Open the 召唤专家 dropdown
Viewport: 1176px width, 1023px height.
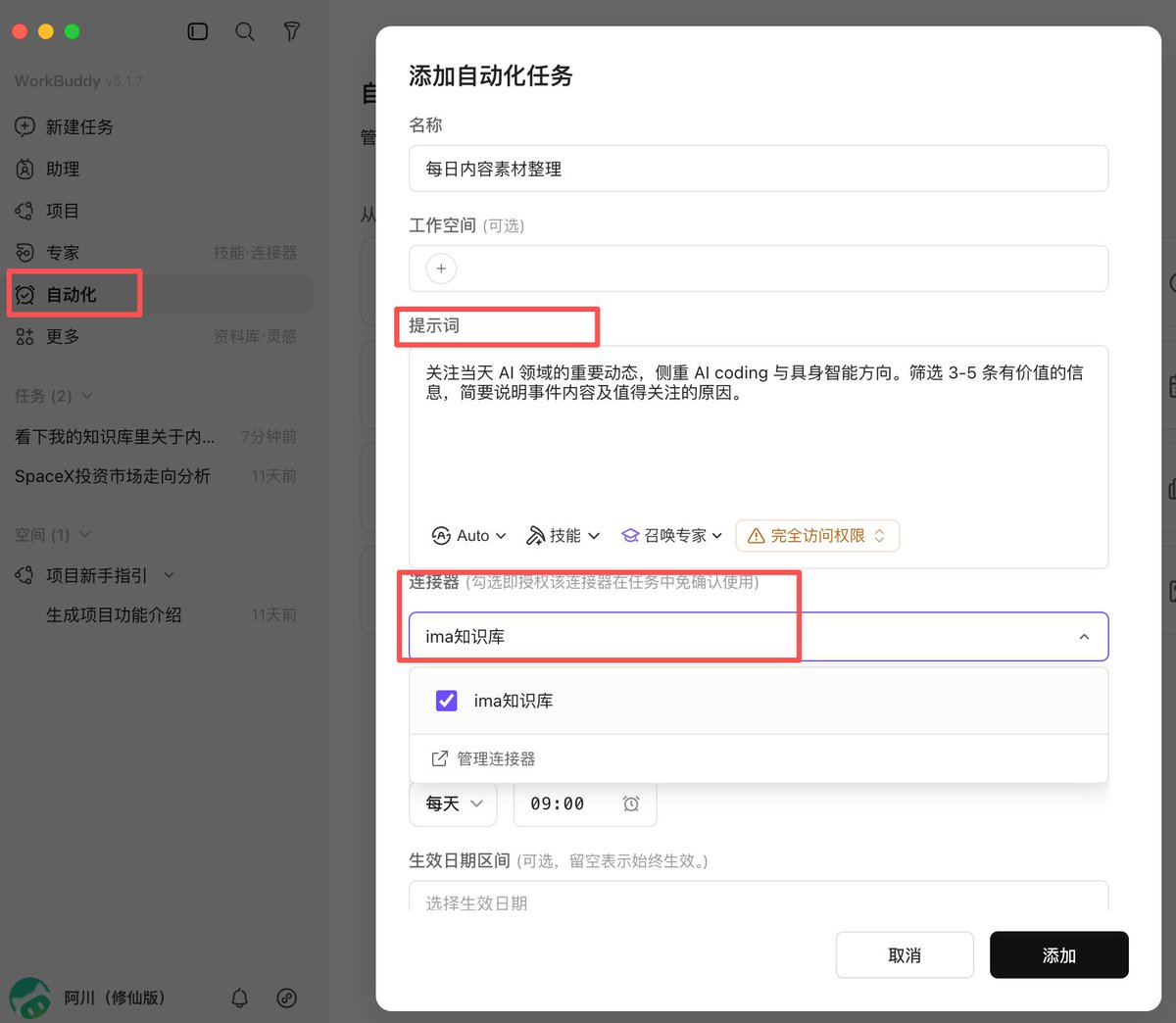[672, 536]
